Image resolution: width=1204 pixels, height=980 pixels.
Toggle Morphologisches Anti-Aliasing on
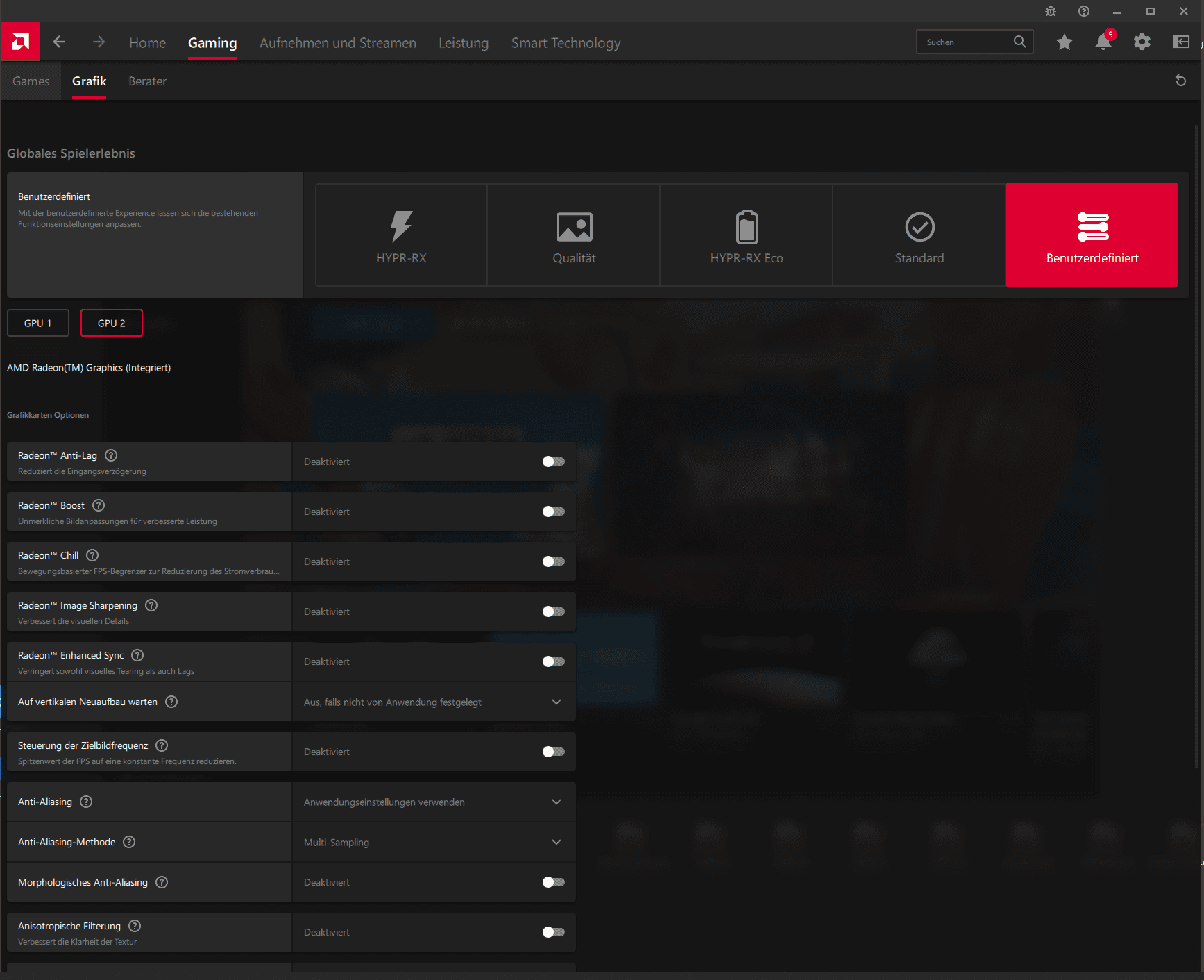554,882
